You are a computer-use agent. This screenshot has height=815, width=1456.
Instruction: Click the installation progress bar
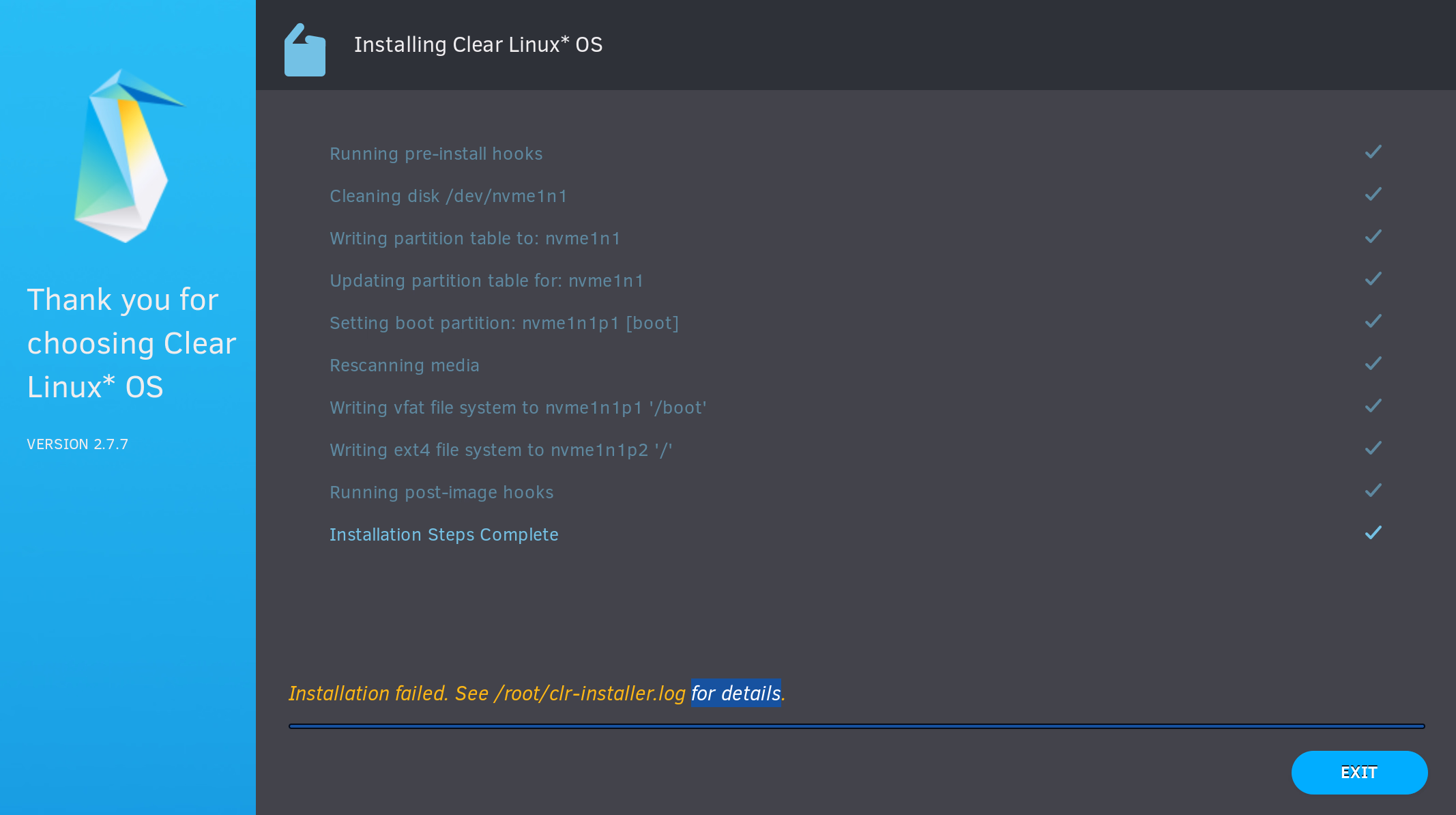(856, 726)
